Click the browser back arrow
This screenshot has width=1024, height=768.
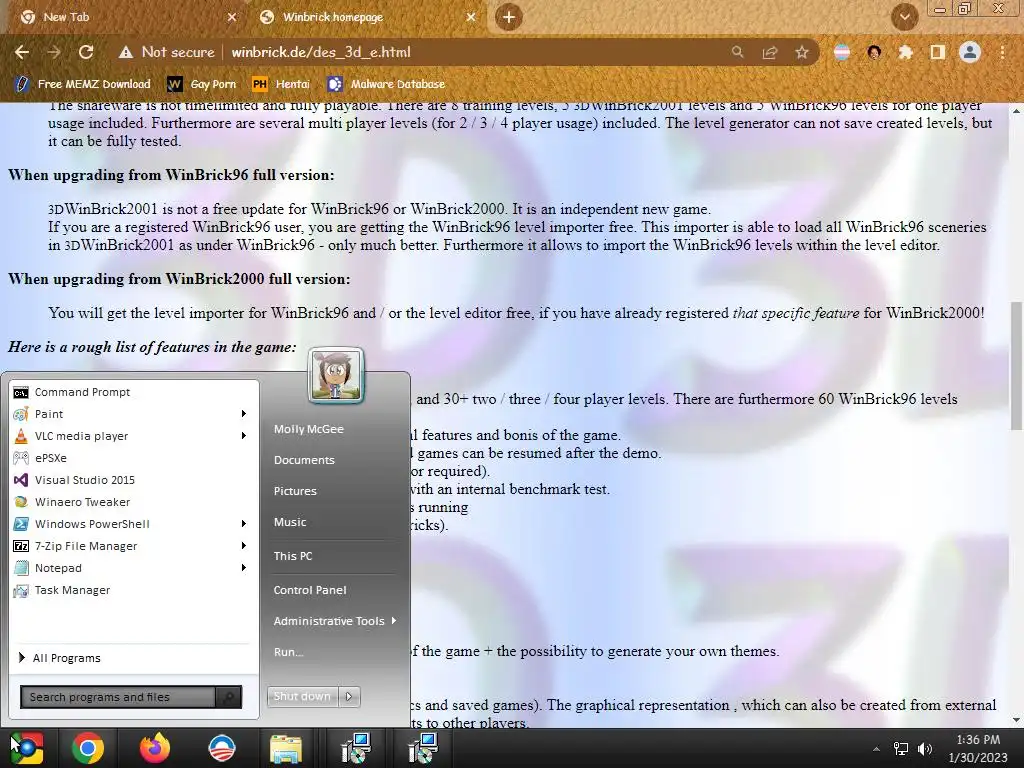pyautogui.click(x=22, y=52)
